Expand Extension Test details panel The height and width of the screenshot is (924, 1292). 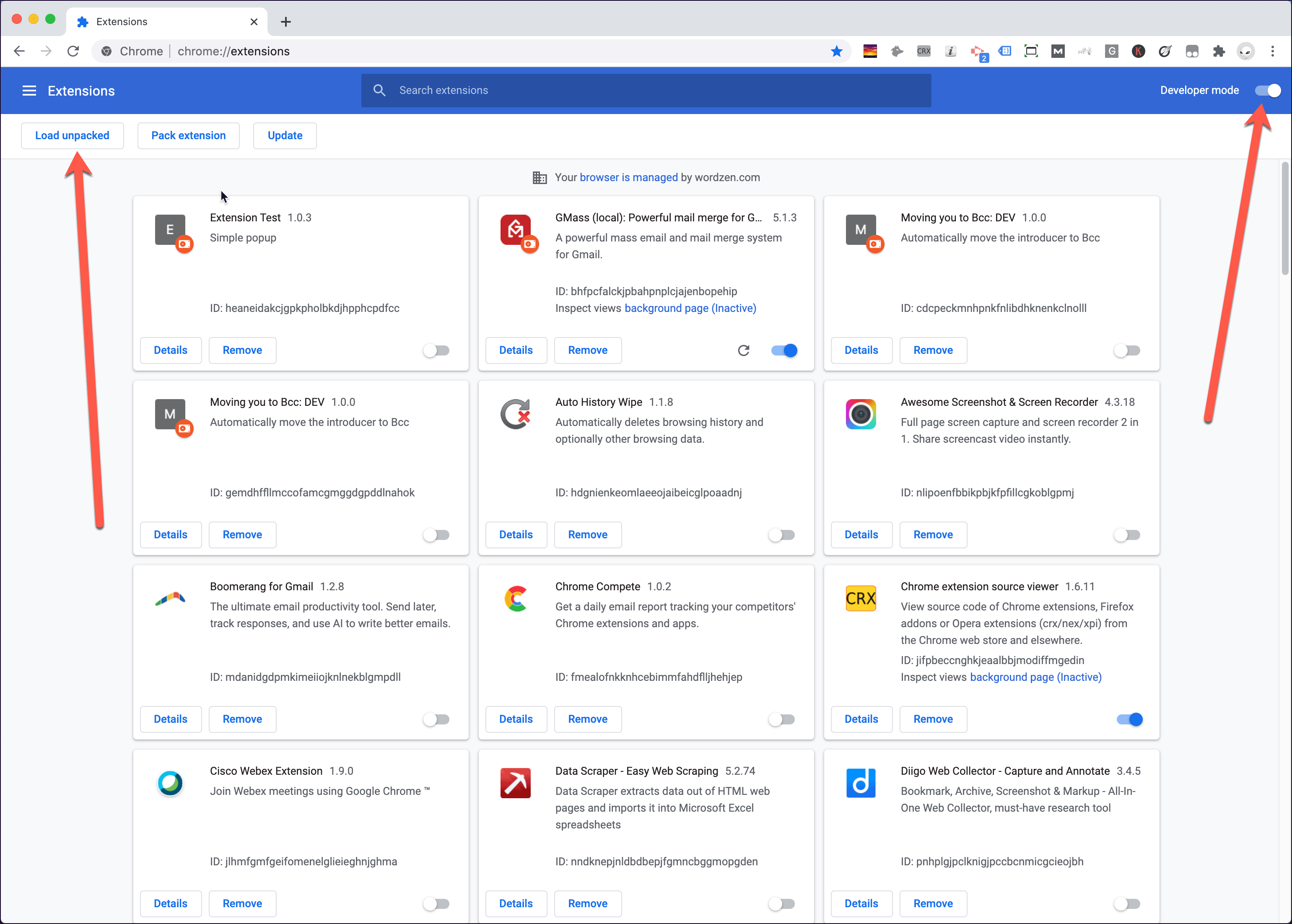[171, 350]
